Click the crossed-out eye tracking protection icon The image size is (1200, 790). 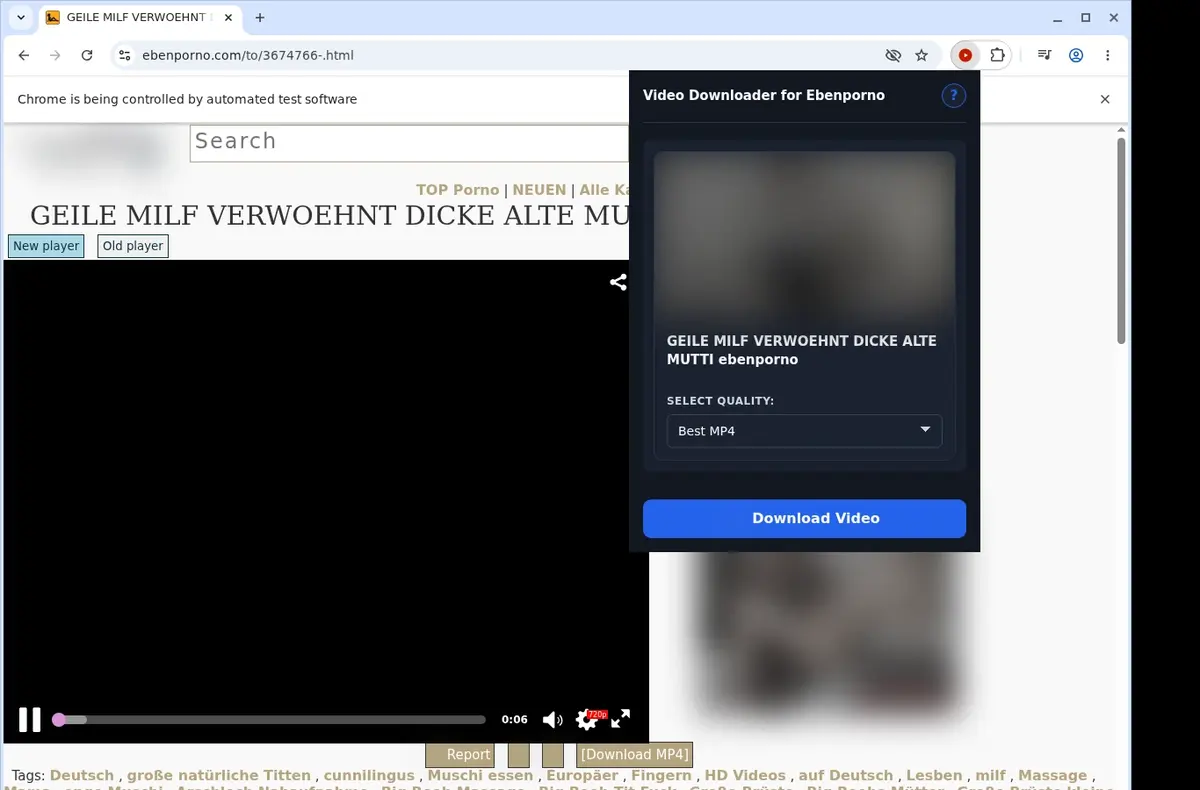pos(893,56)
